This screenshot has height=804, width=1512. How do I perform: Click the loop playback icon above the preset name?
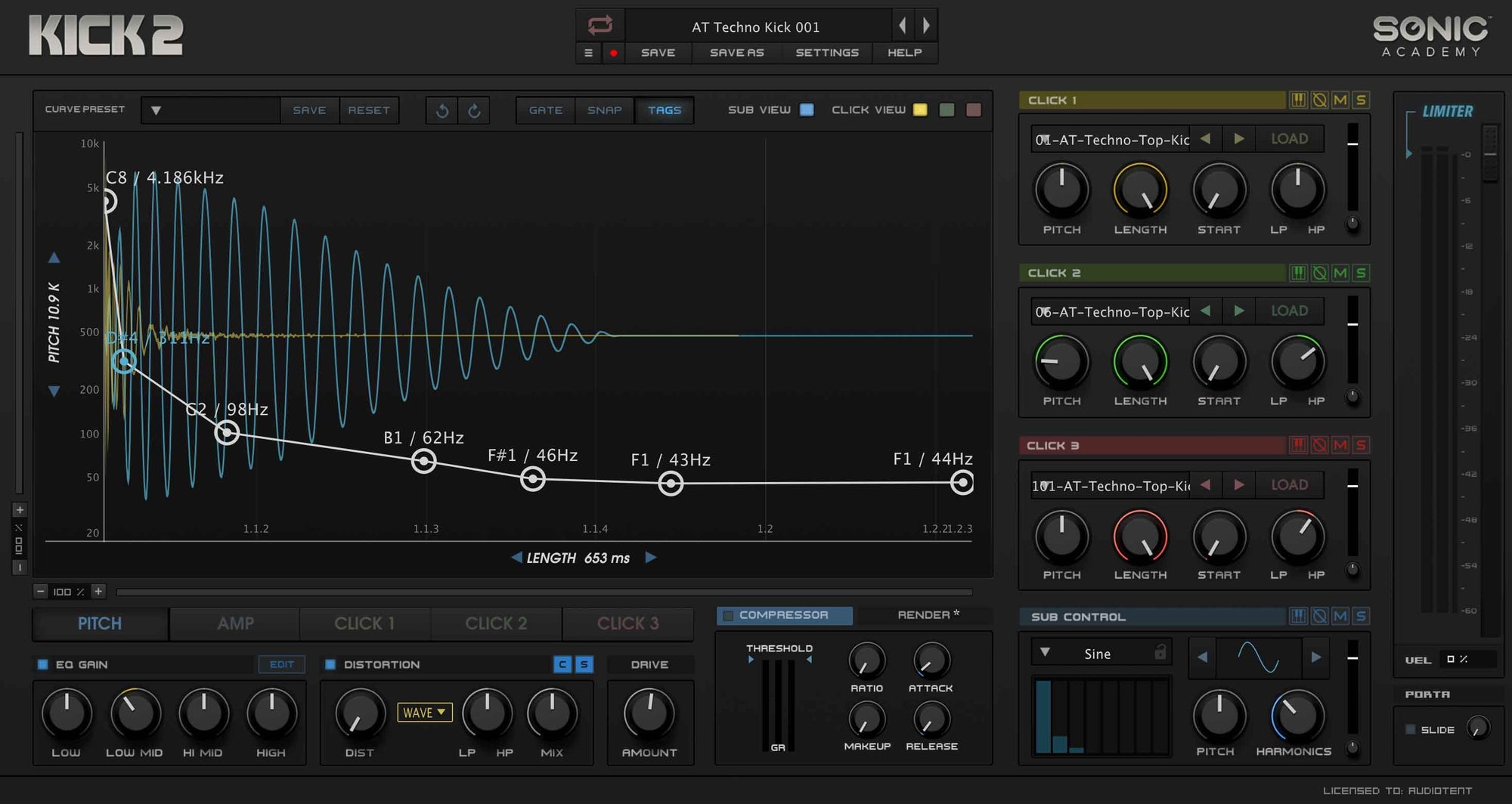point(600,25)
